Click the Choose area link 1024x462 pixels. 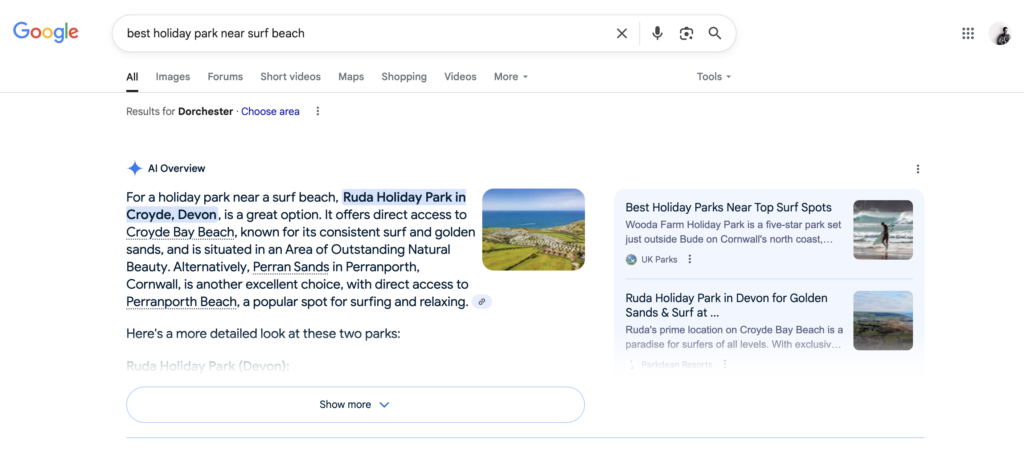coord(270,111)
